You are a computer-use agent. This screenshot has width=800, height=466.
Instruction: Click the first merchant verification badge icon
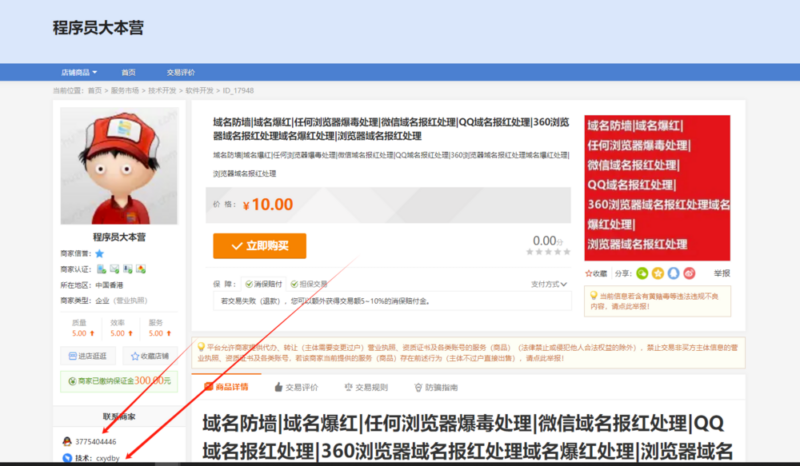[102, 269]
